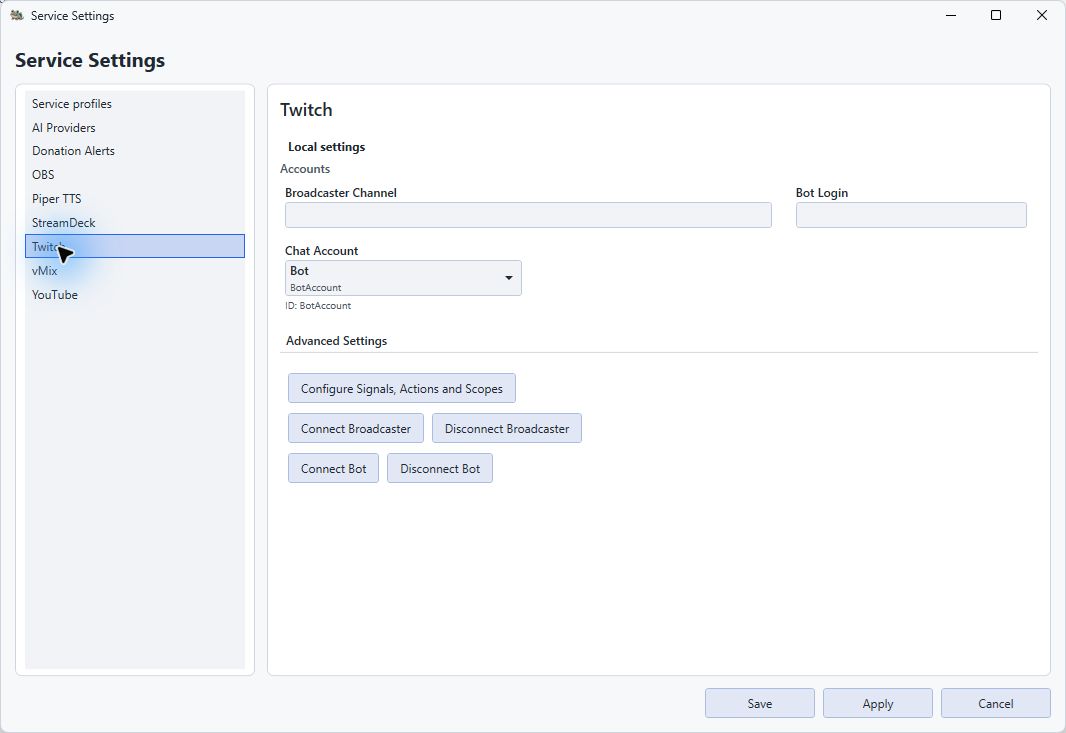1066x733 pixels.
Task: Click the Bot Login input field
Action: pyautogui.click(x=911, y=215)
